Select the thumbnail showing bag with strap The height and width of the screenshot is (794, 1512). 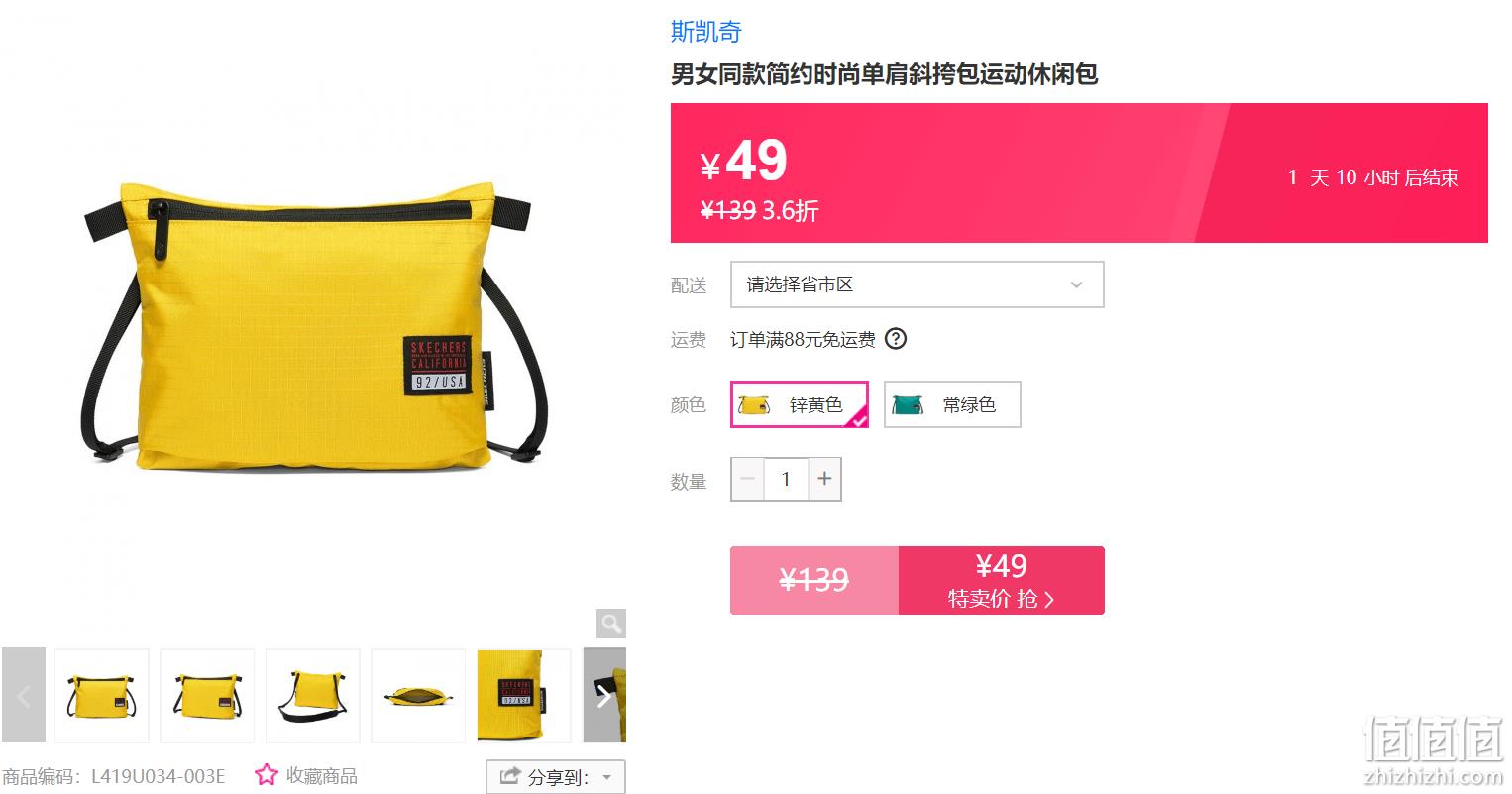click(x=313, y=695)
